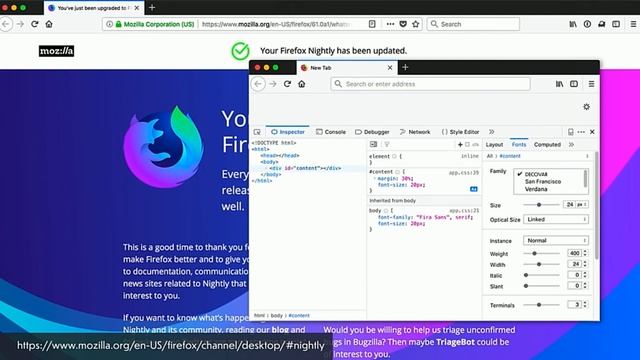Reload the front New Tab window
This screenshot has width=640, height=360.
pyautogui.click(x=287, y=84)
